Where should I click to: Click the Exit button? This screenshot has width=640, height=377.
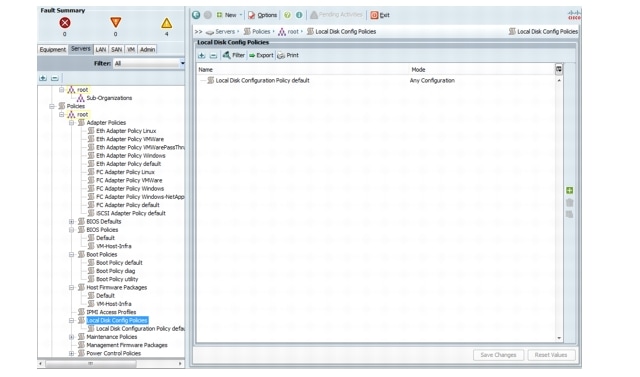380,15
